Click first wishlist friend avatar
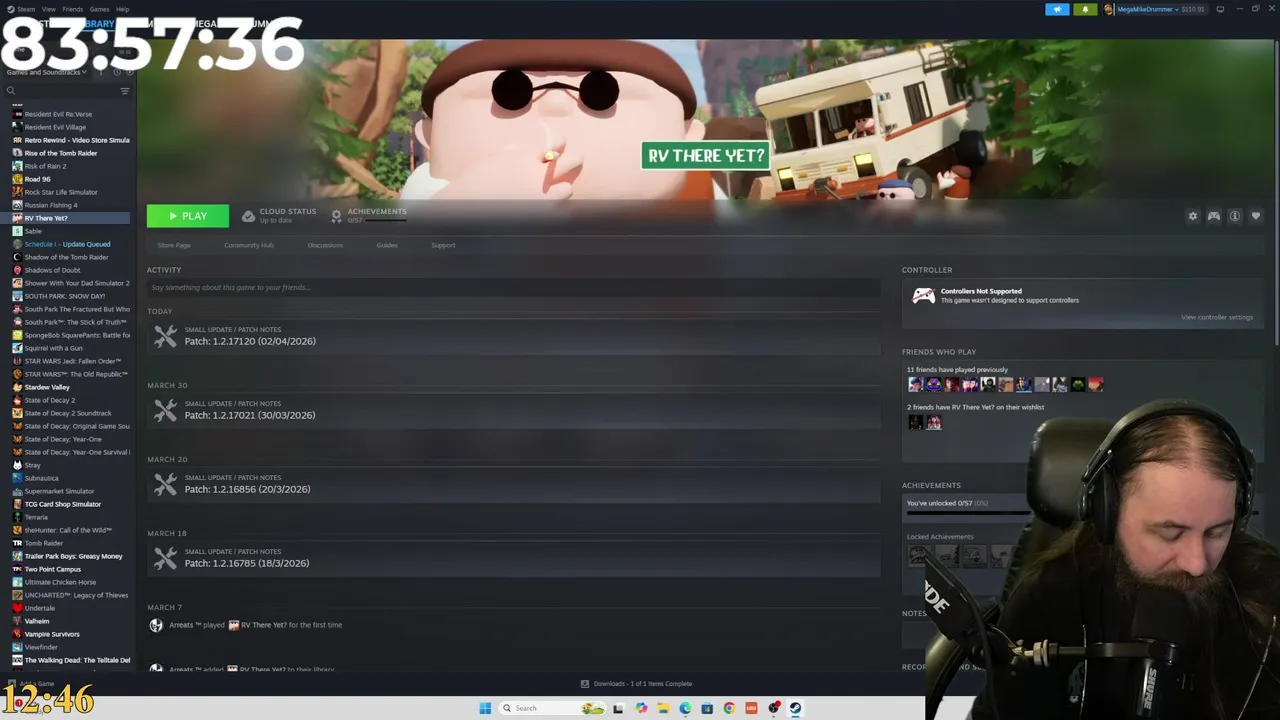This screenshot has width=1280, height=720. [915, 422]
